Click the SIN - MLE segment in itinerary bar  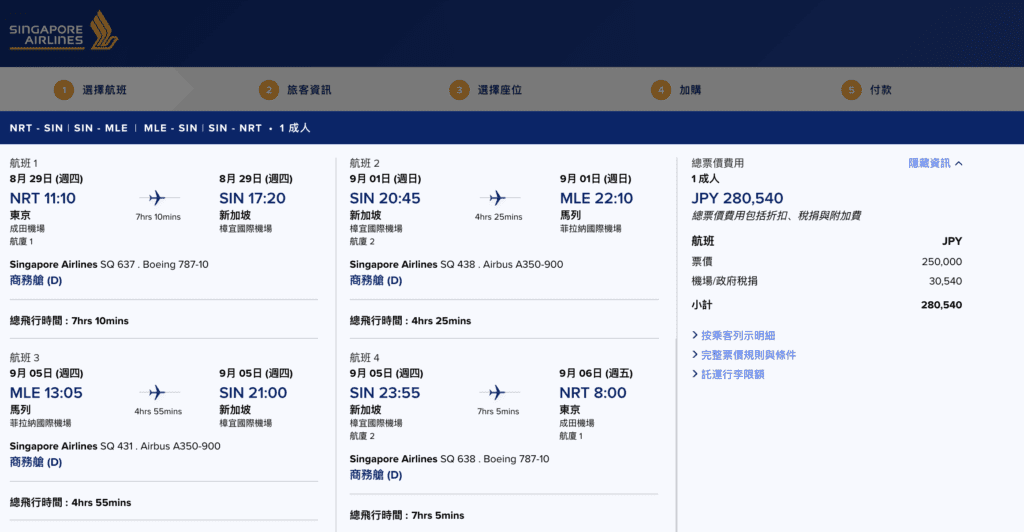(101, 128)
